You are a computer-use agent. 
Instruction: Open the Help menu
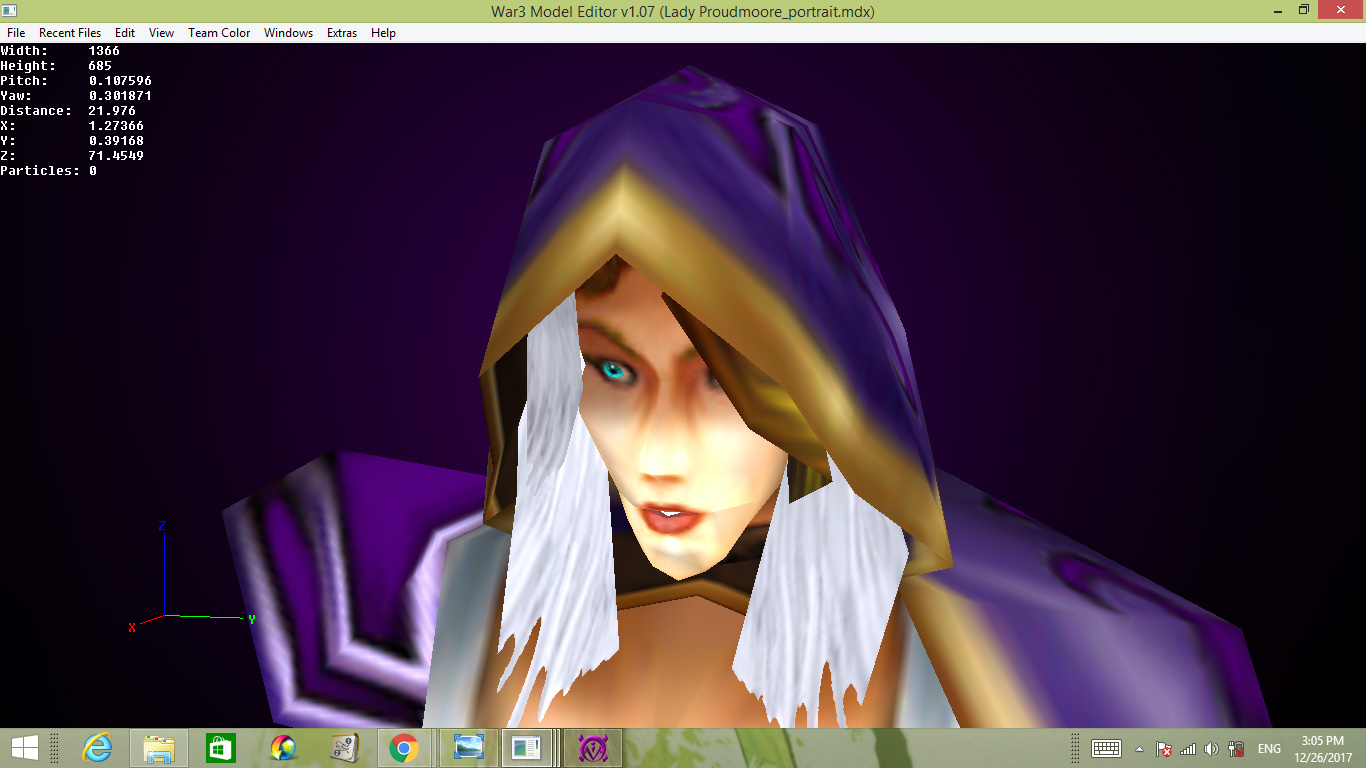[383, 33]
